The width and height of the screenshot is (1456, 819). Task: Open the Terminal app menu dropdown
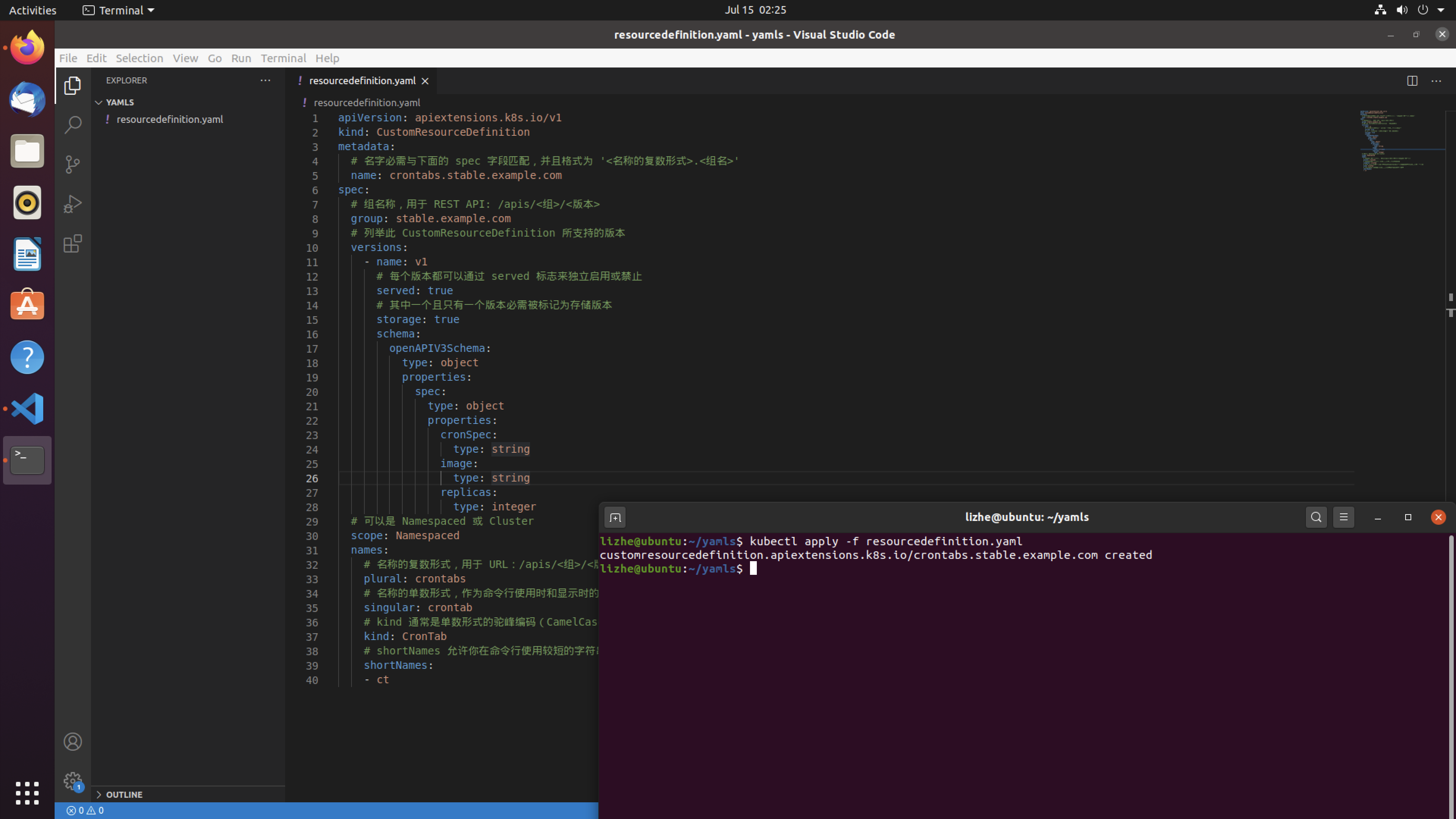(118, 9)
